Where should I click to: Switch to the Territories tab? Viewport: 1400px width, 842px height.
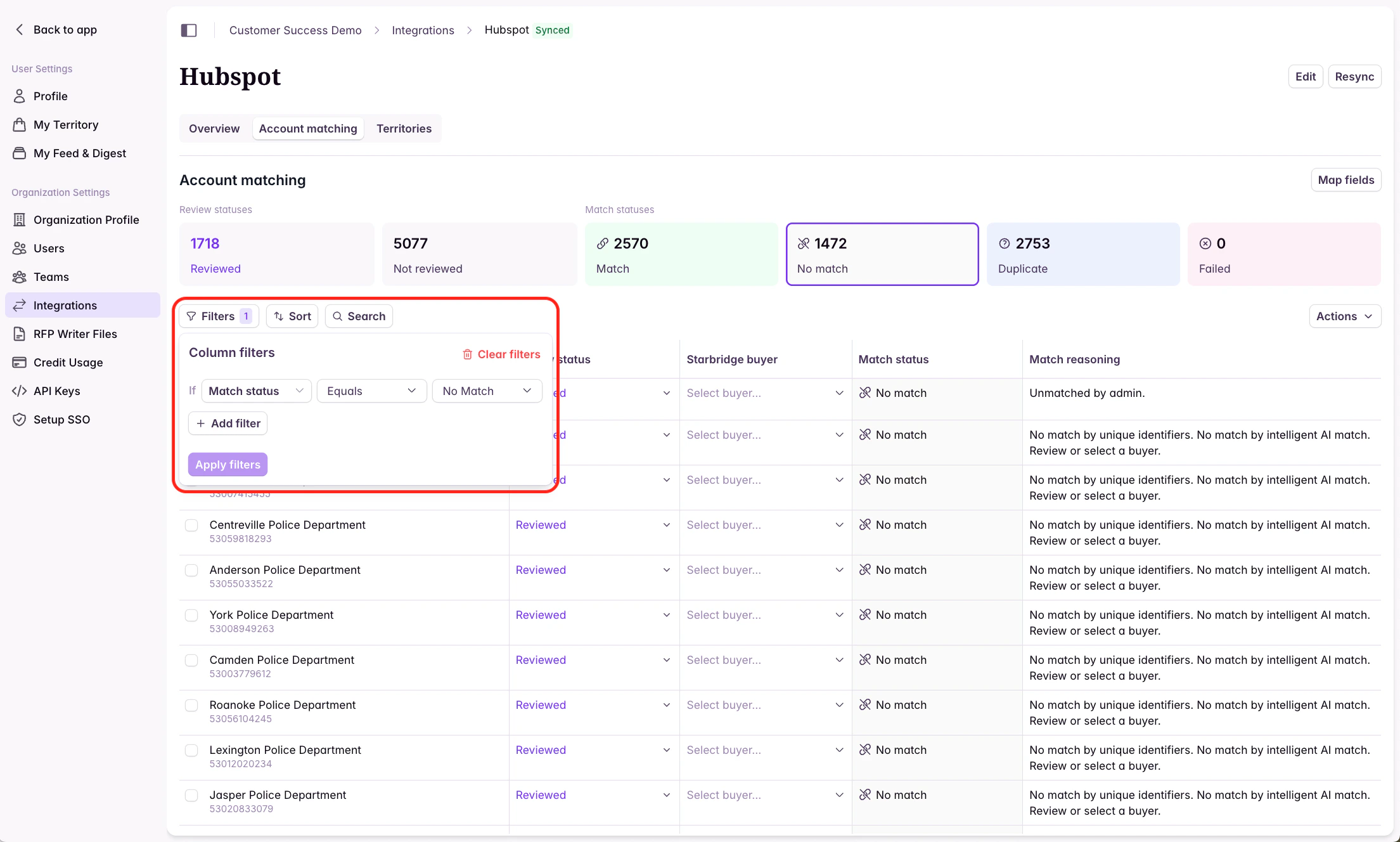[x=404, y=129]
